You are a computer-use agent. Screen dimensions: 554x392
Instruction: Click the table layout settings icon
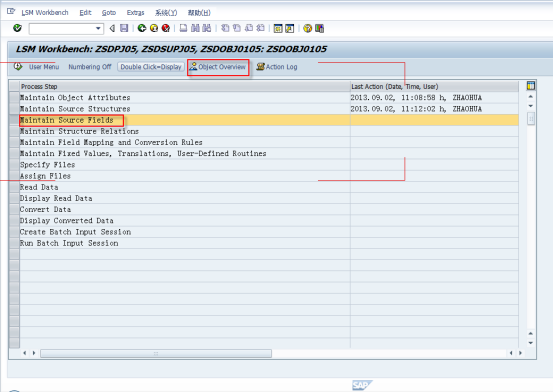[x=530, y=86]
